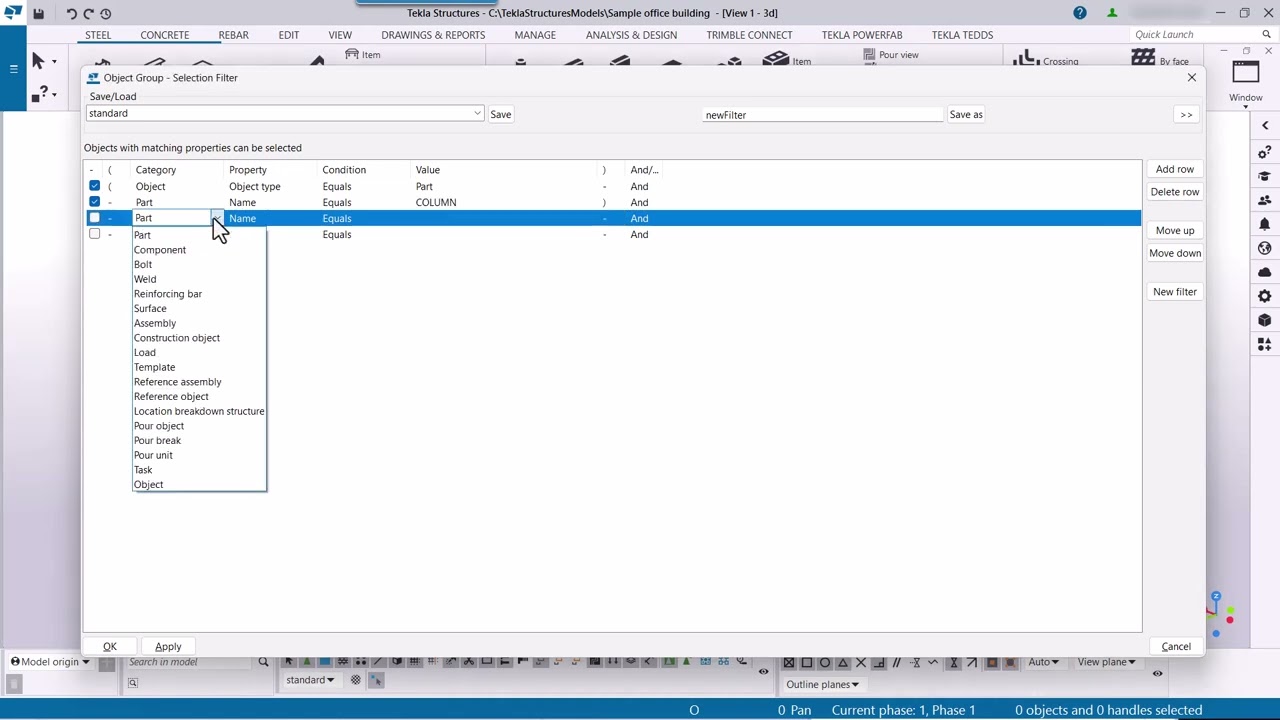This screenshot has width=1280, height=720.
Task: Open the bell notifications side pane icon
Action: [x=1265, y=224]
